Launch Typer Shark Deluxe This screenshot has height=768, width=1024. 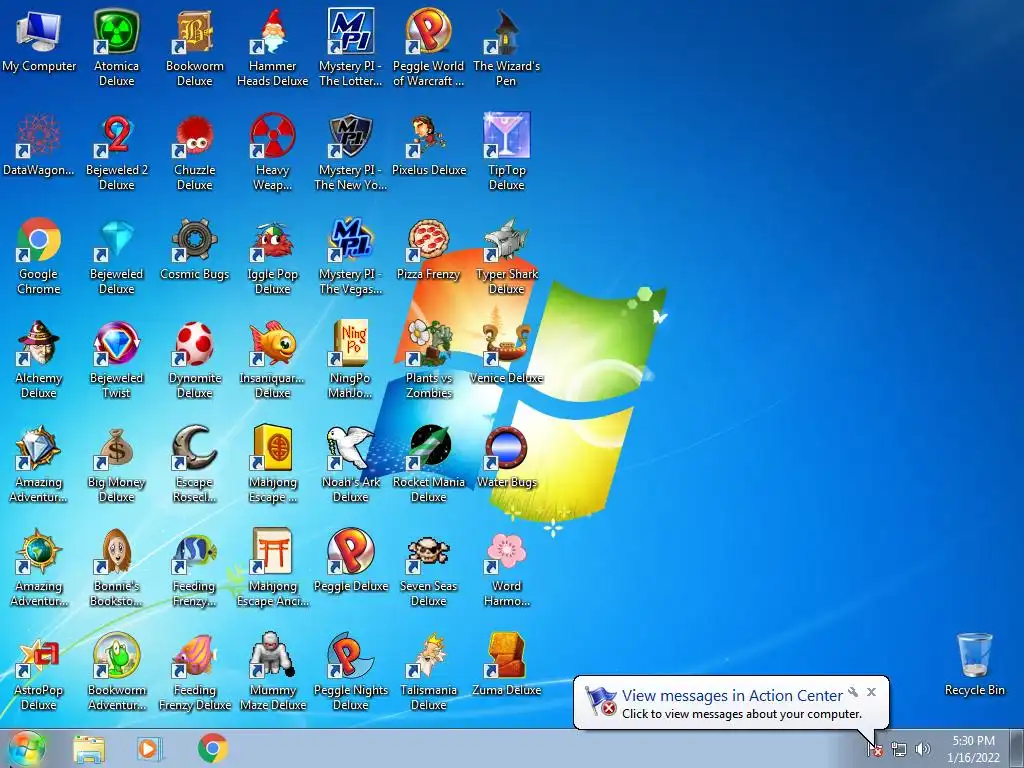[x=506, y=255]
